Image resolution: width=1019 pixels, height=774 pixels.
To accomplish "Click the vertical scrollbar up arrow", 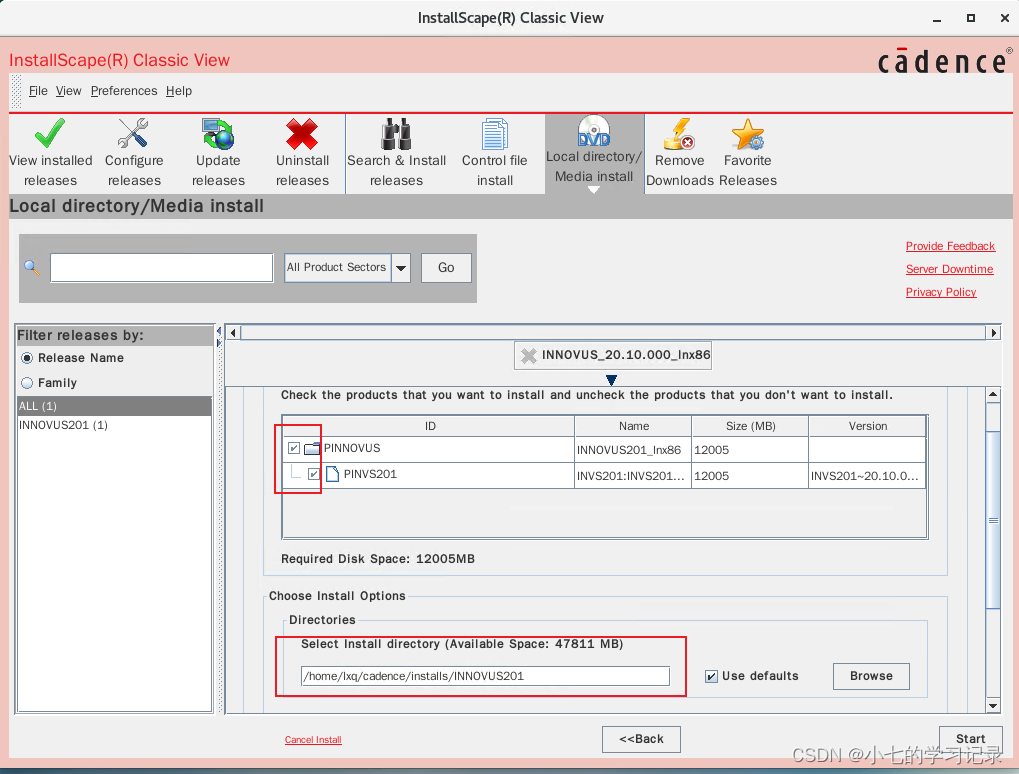I will click(x=992, y=394).
